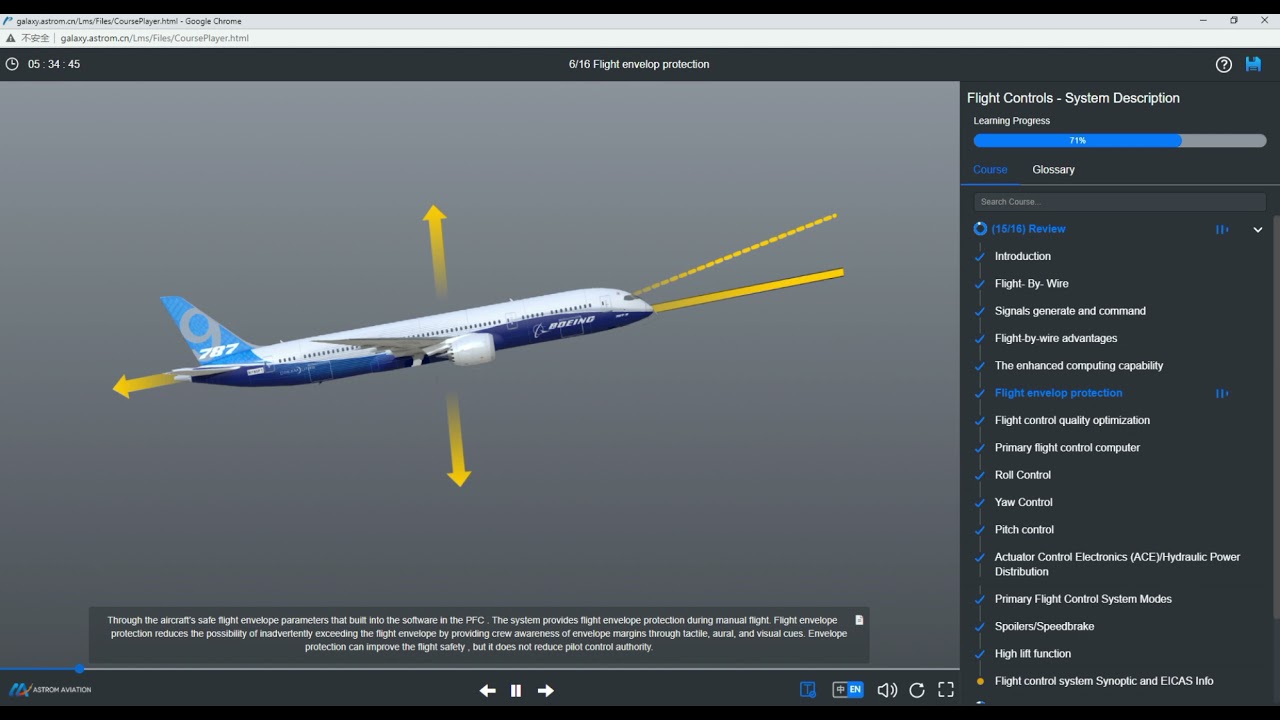Image resolution: width=1280 pixels, height=720 pixels.
Task: Click the elapsed time clock icon
Action: 12,64
